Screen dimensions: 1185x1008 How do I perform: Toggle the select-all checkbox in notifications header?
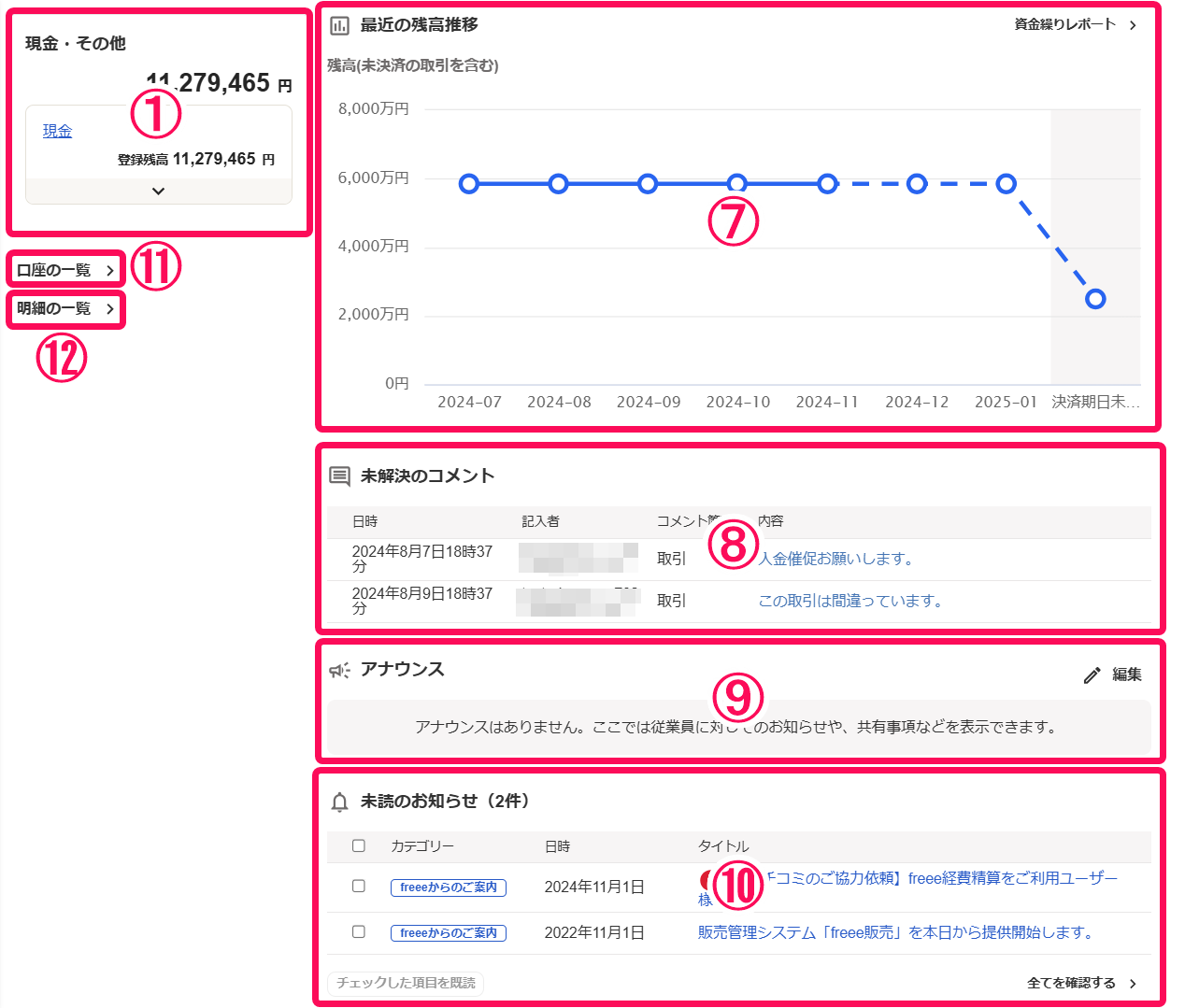point(359,845)
